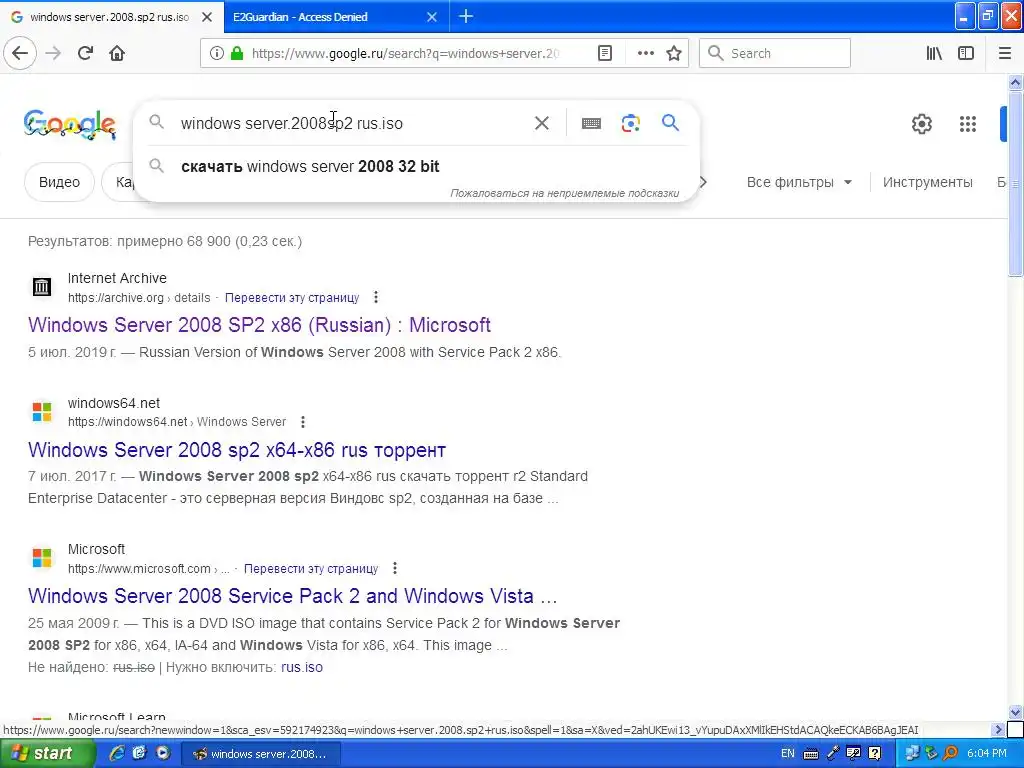
Task: Toggle Reader View icon in address bar
Action: [x=605, y=54]
